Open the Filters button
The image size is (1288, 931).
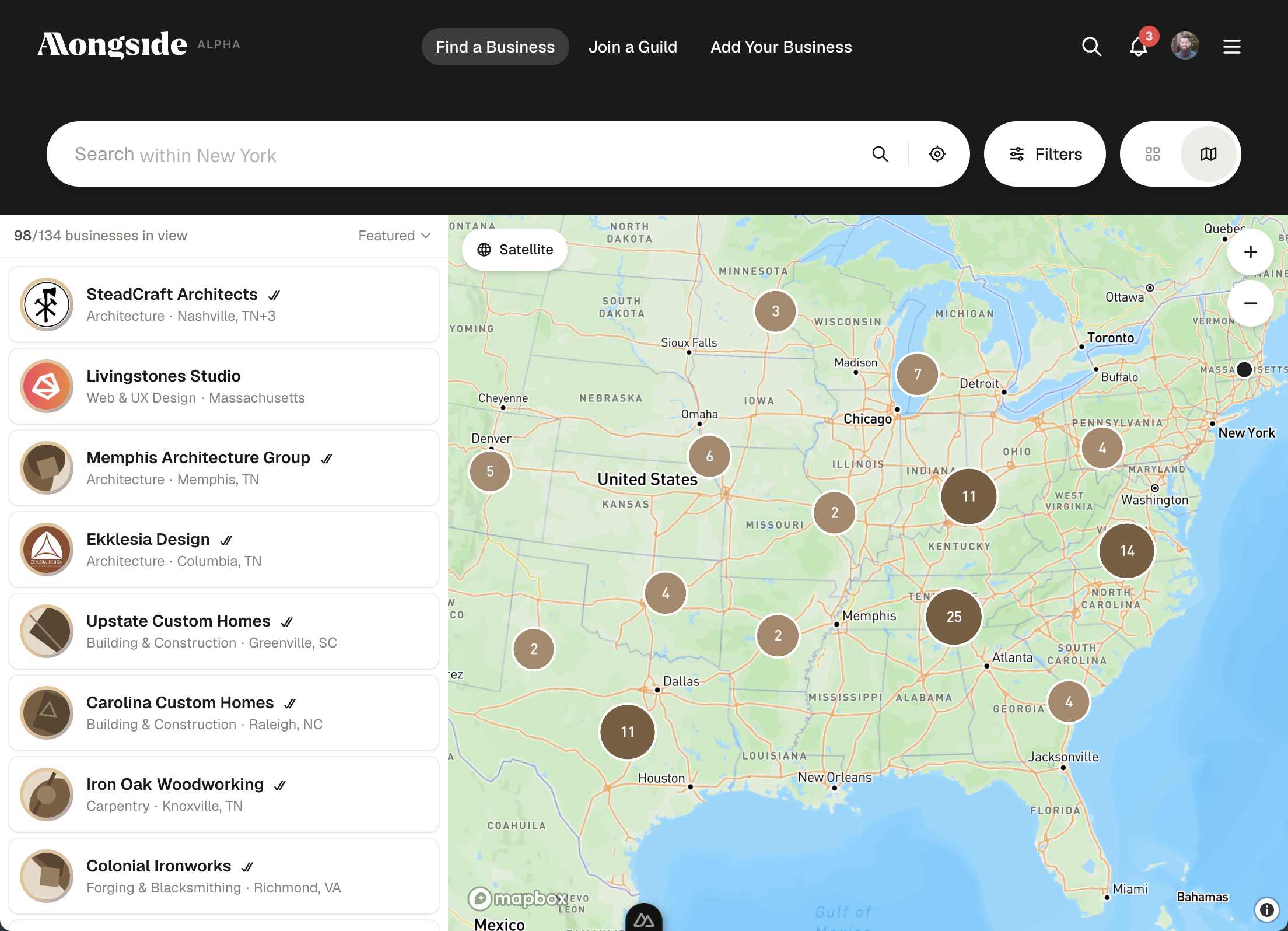(1045, 154)
